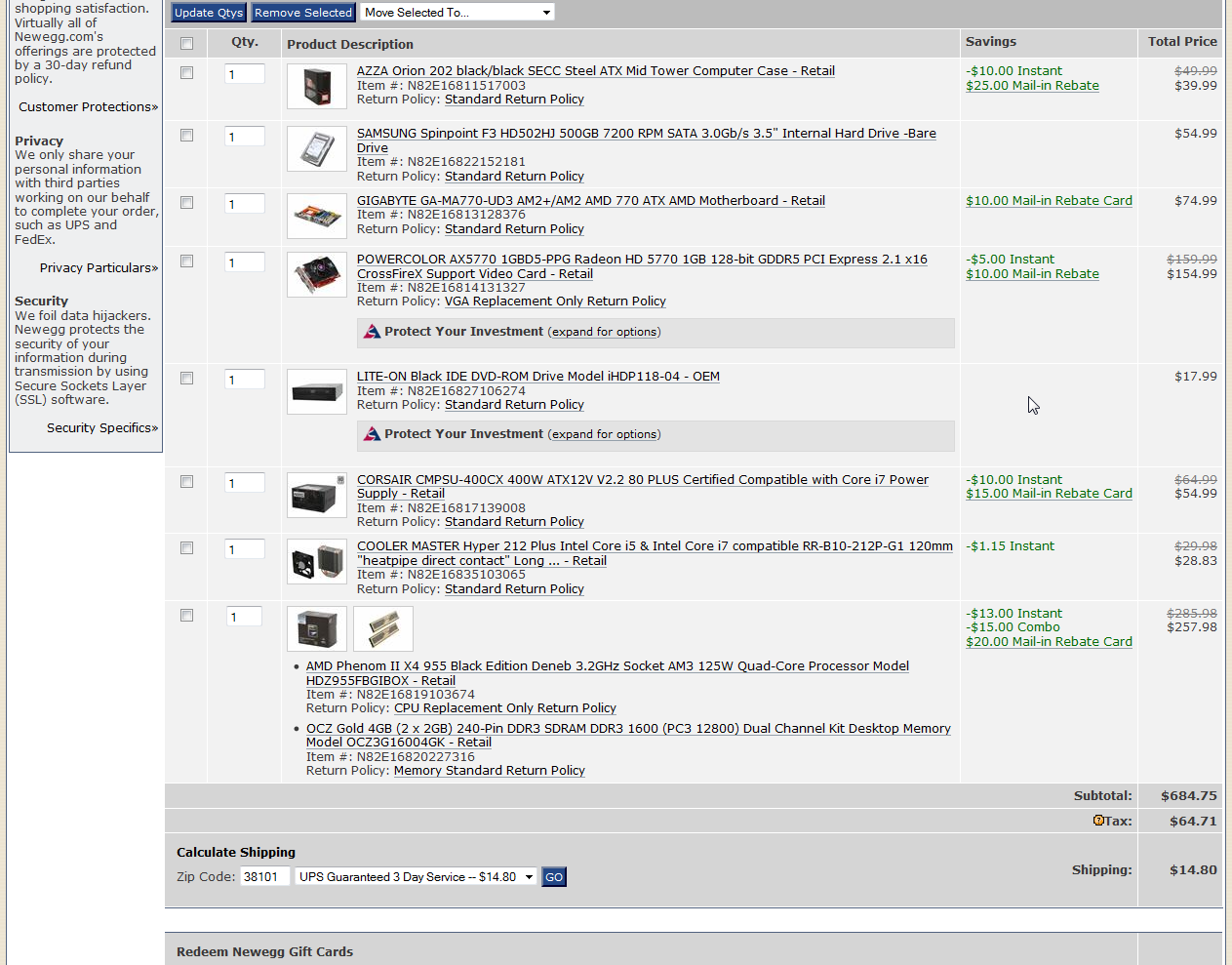Open the UPS shipping service dropdown
The width and height of the screenshot is (1232, 965).
[x=417, y=877]
